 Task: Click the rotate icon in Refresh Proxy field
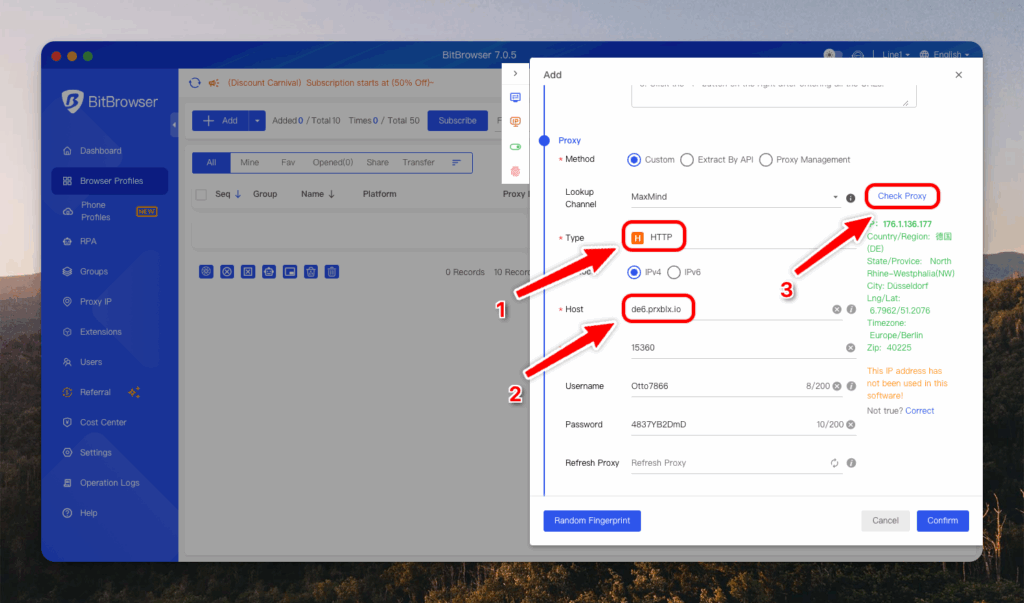834,463
